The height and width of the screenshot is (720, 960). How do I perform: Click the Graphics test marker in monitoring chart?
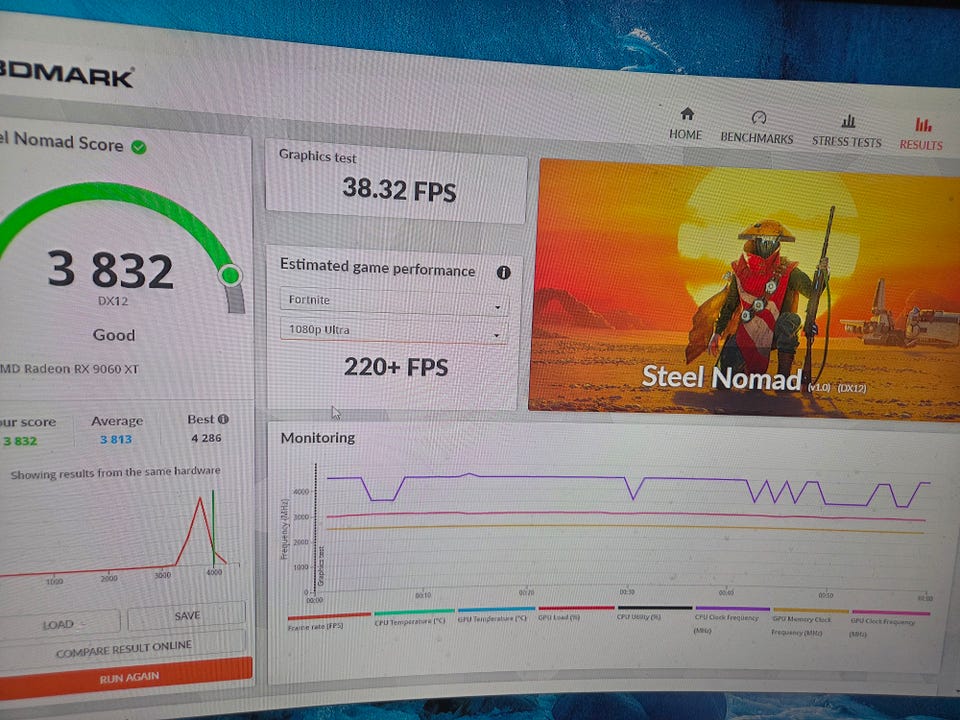pyautogui.click(x=320, y=566)
